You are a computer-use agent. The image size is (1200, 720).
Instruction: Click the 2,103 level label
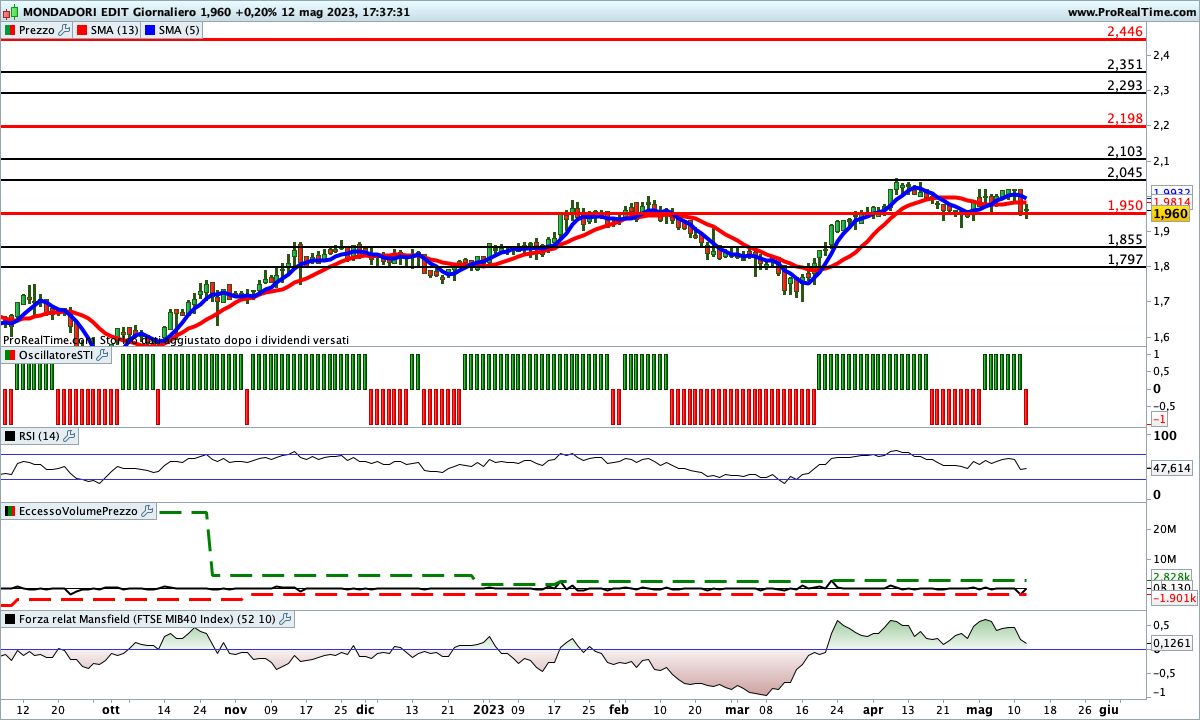(1125, 152)
